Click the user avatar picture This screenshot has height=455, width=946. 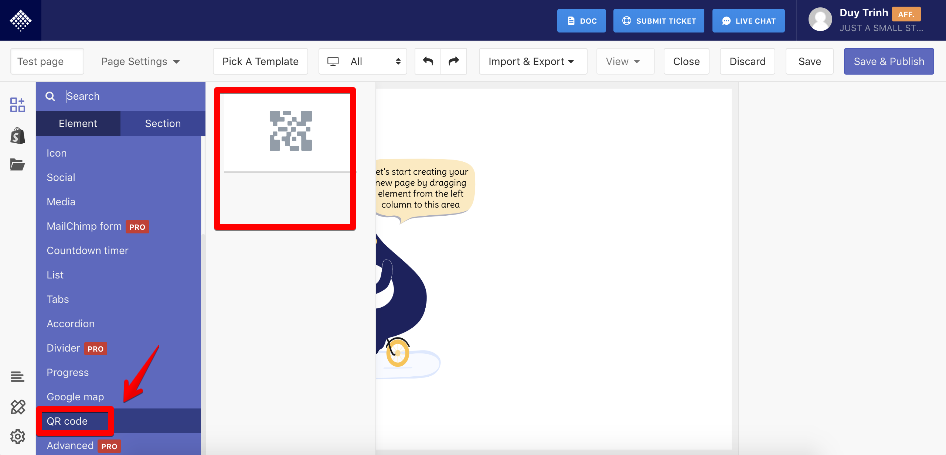coord(820,19)
